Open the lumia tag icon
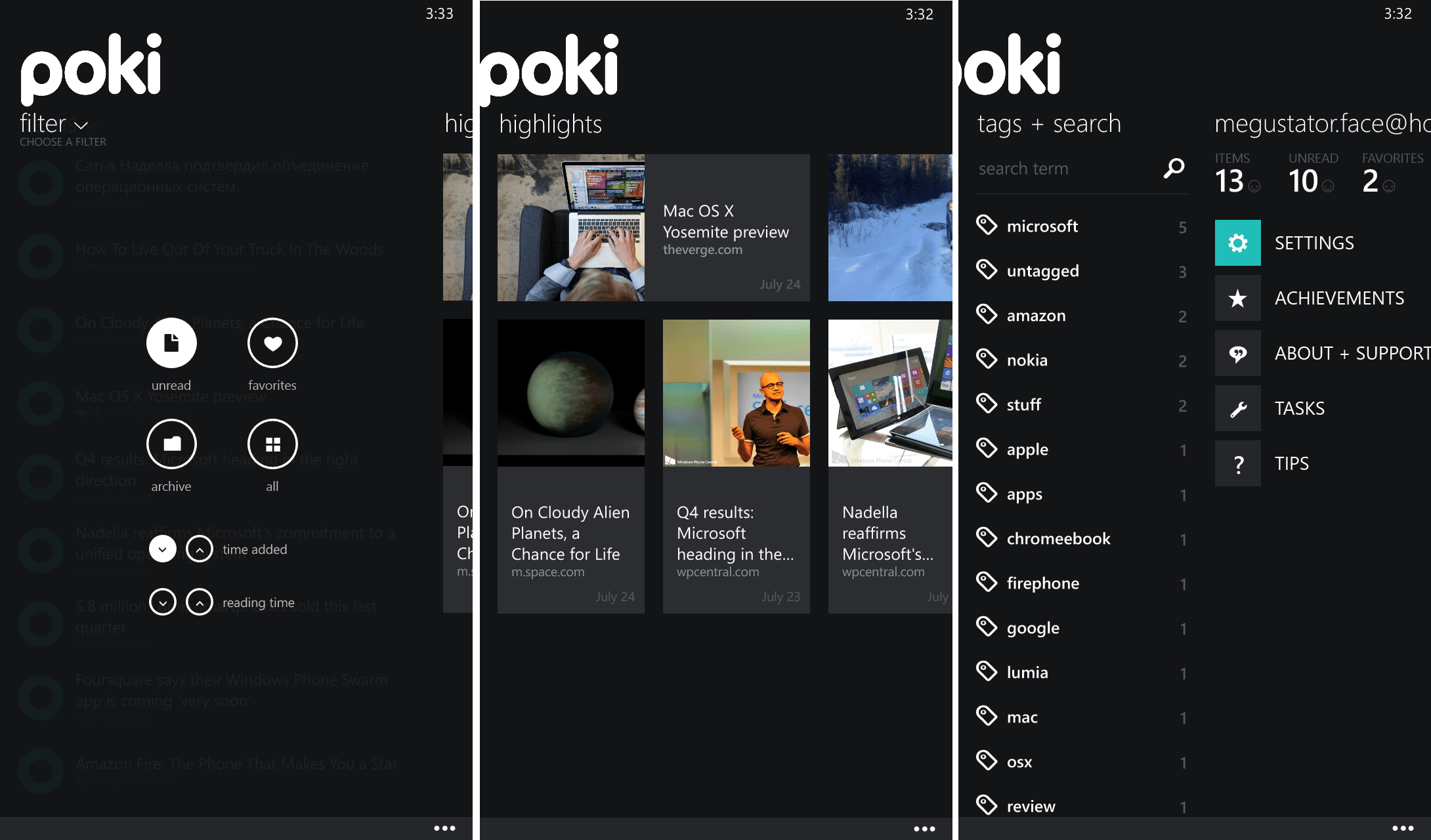This screenshot has height=840, width=1431. 987,671
